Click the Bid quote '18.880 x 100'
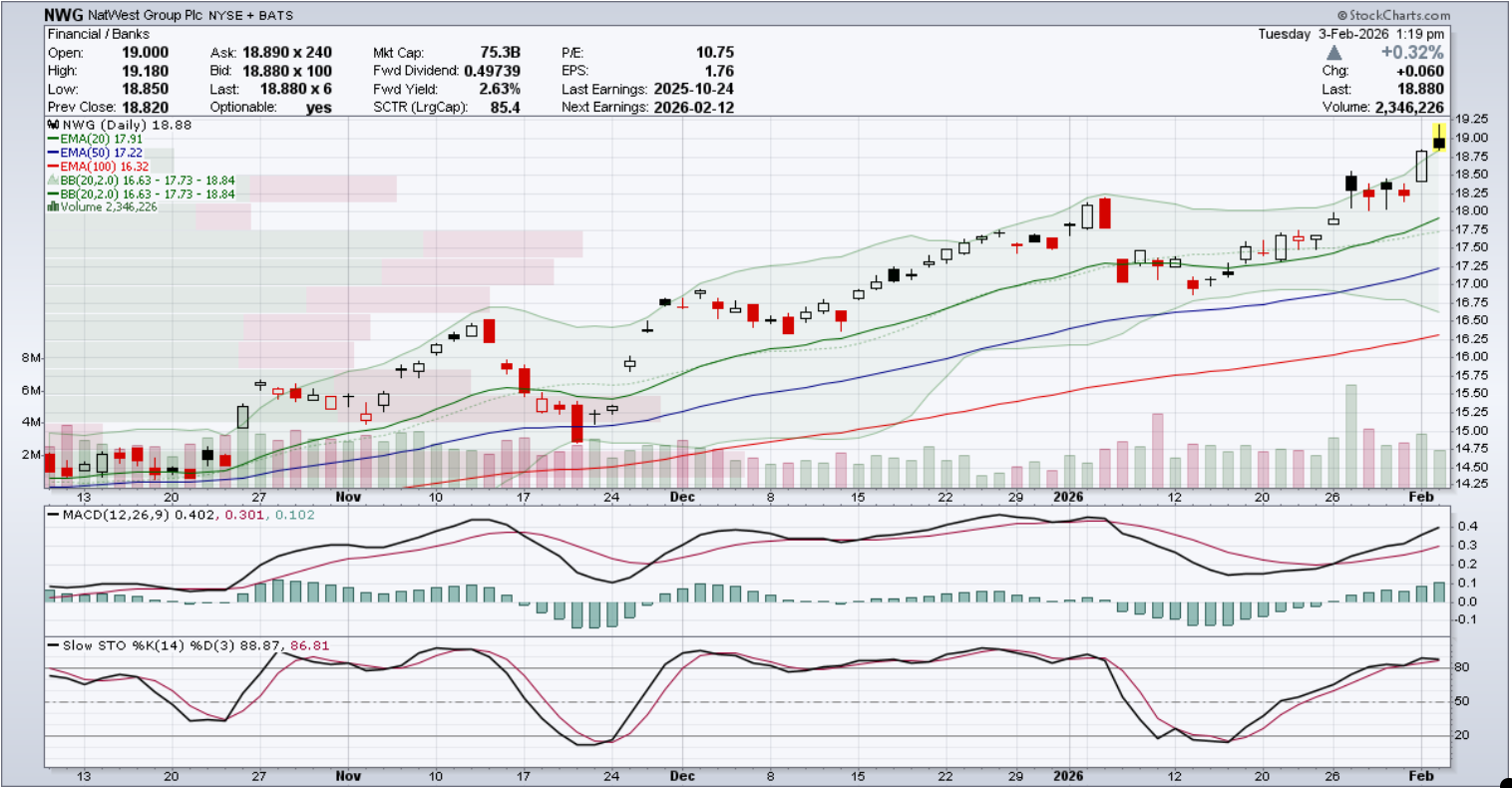Viewport: 1512px width, 788px height. click(289, 71)
